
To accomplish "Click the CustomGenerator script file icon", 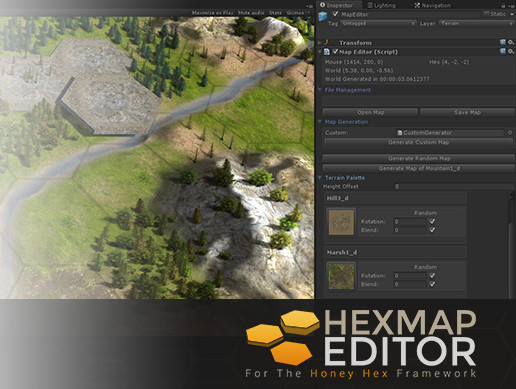I will click(x=400, y=133).
